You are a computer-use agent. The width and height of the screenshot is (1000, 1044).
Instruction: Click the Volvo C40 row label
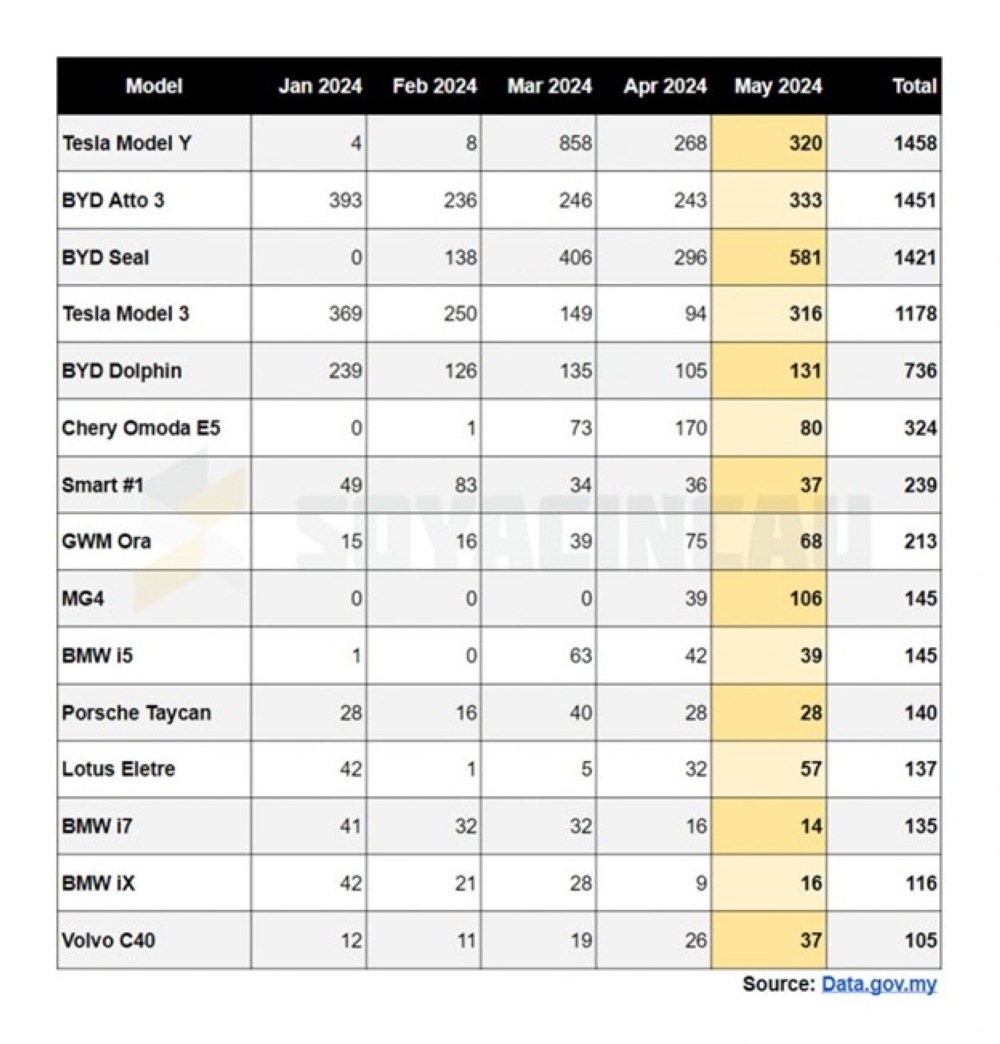[x=108, y=940]
